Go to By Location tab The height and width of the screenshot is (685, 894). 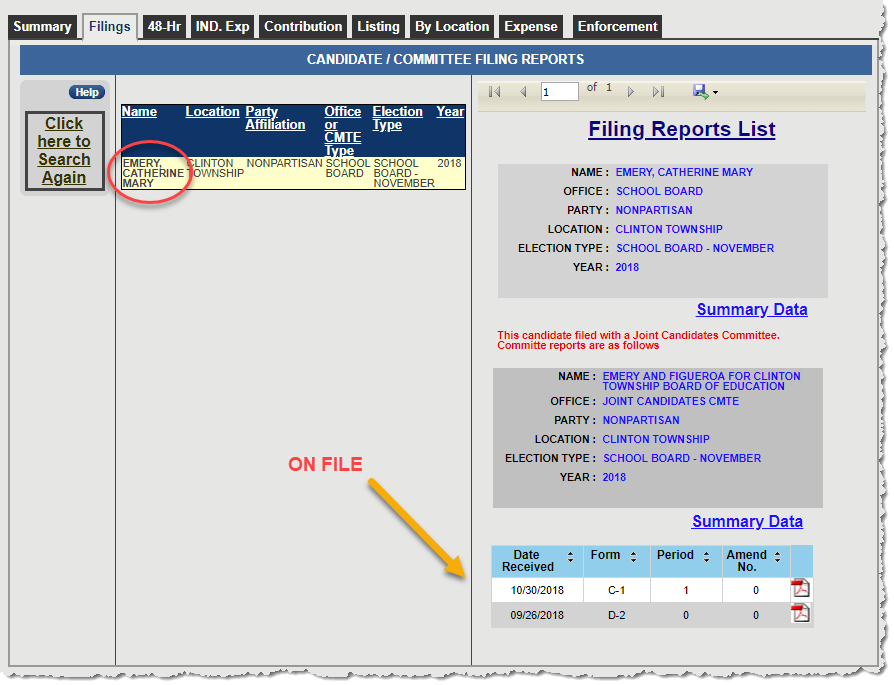tap(452, 27)
